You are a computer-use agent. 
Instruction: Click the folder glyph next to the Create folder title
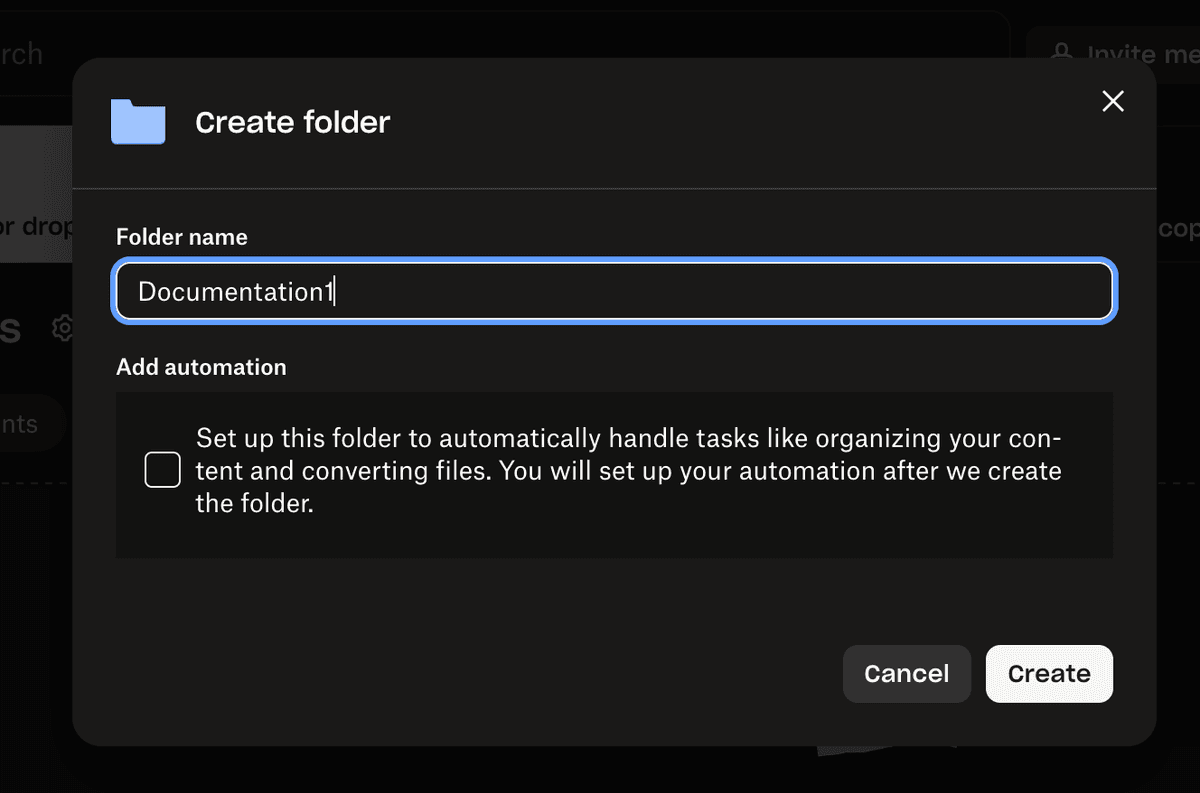click(138, 121)
